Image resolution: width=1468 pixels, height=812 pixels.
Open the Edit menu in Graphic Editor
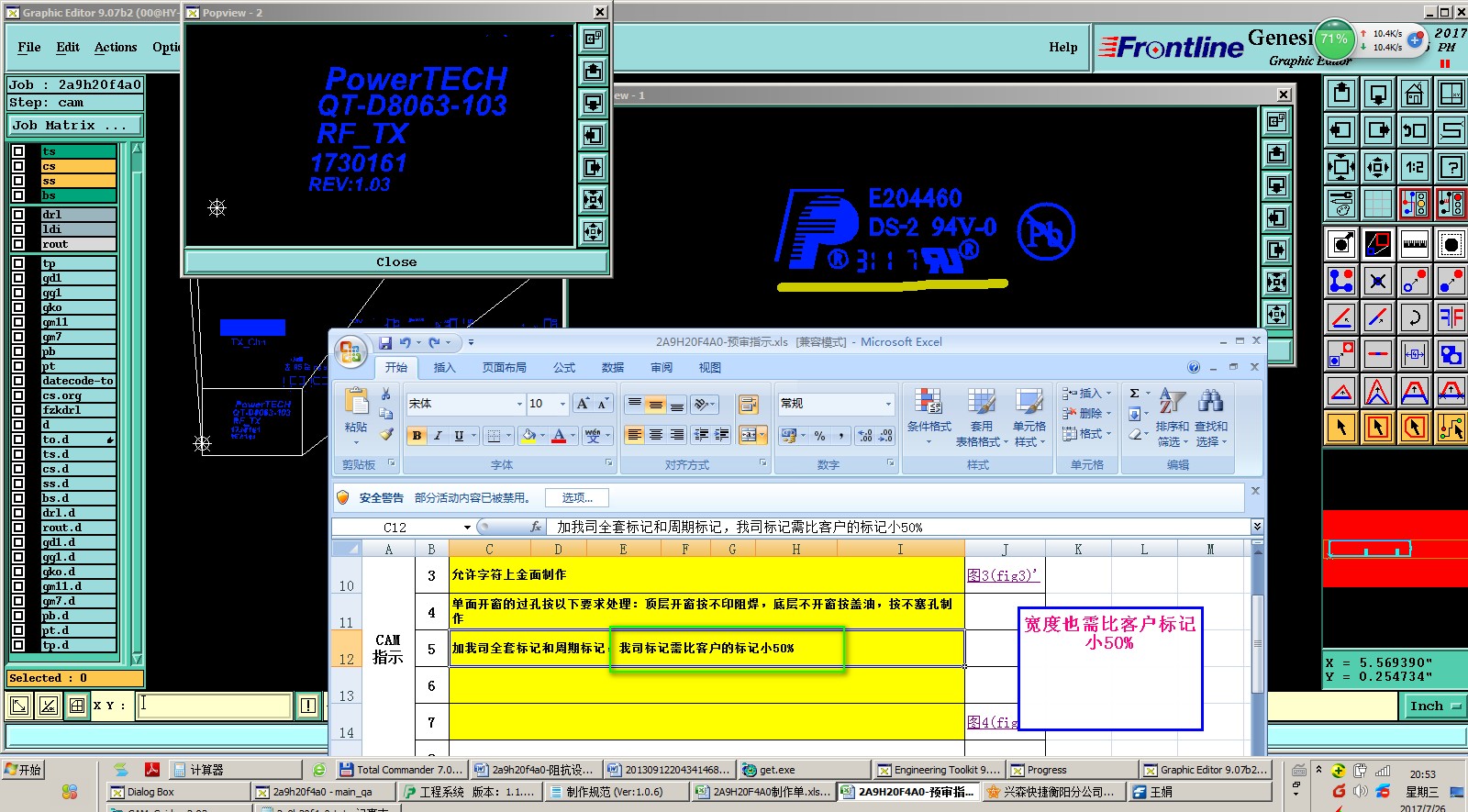tap(68, 47)
